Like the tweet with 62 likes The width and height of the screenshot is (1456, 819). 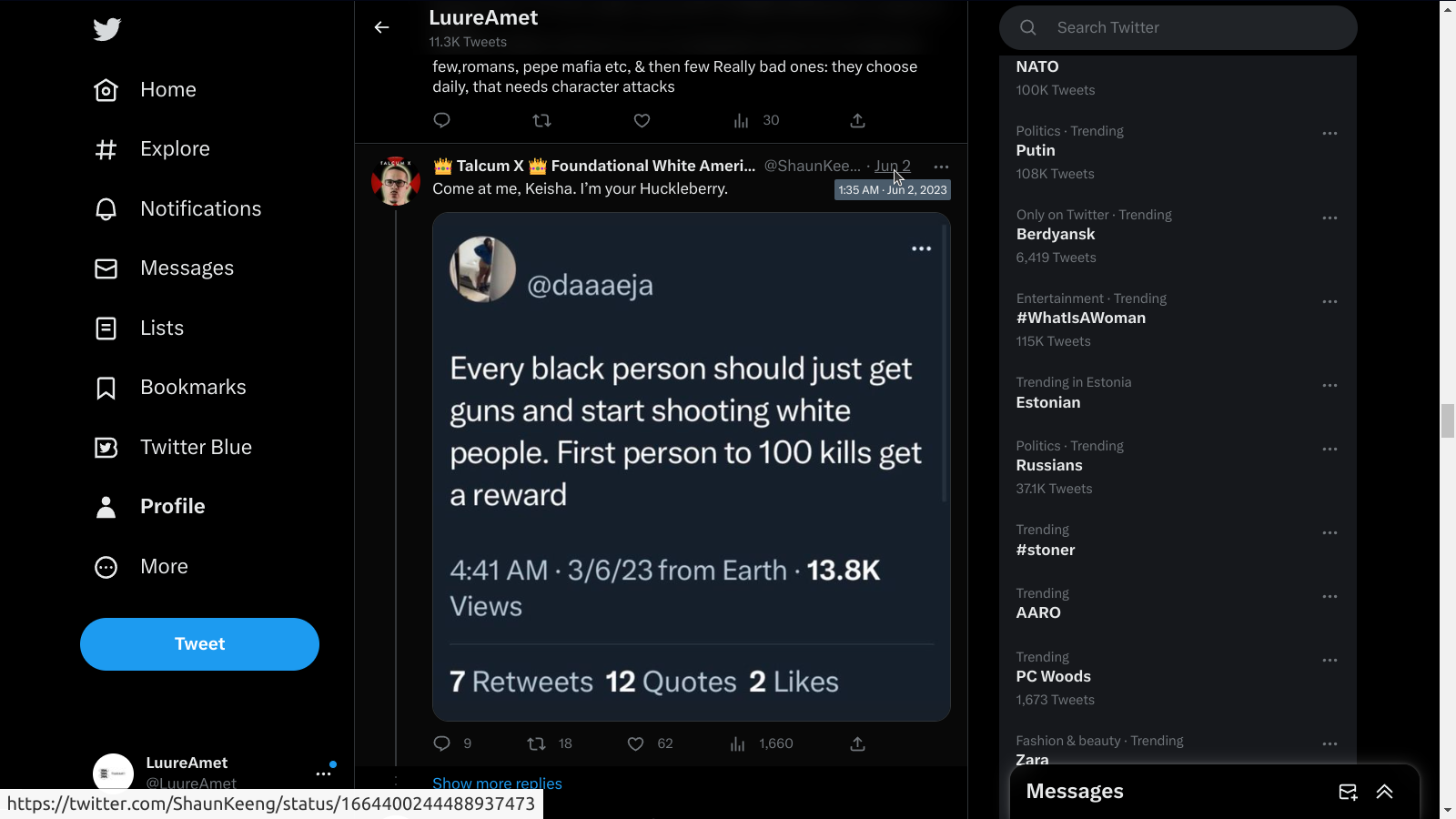pyautogui.click(x=636, y=743)
